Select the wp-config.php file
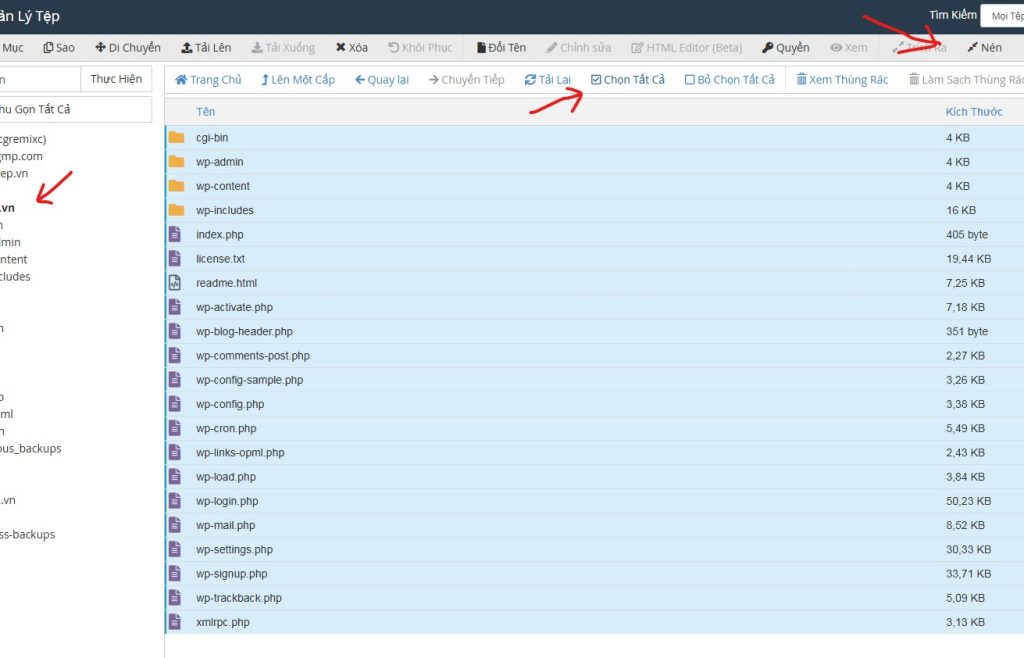1024x658 pixels. [230, 404]
